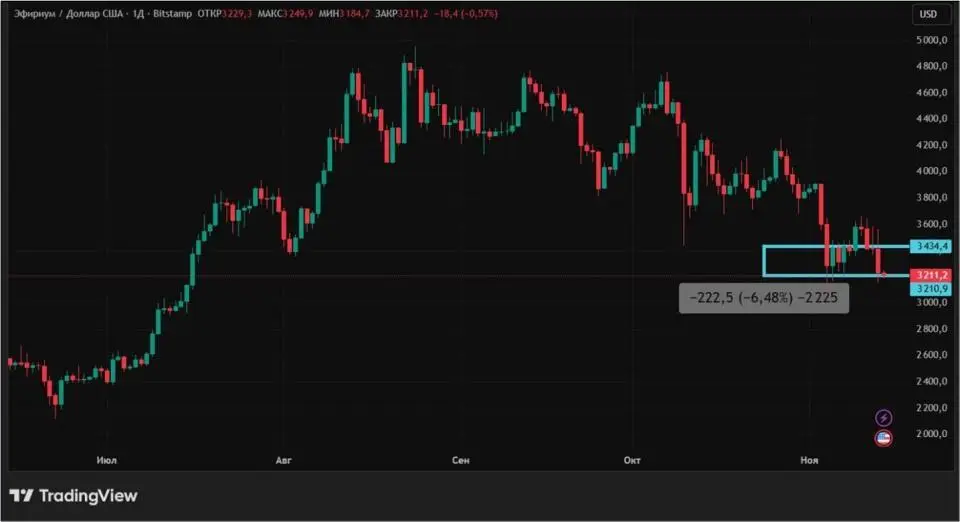Image resolution: width=960 pixels, height=522 pixels.
Task: Click the purple lightning event icon
Action: [x=883, y=417]
